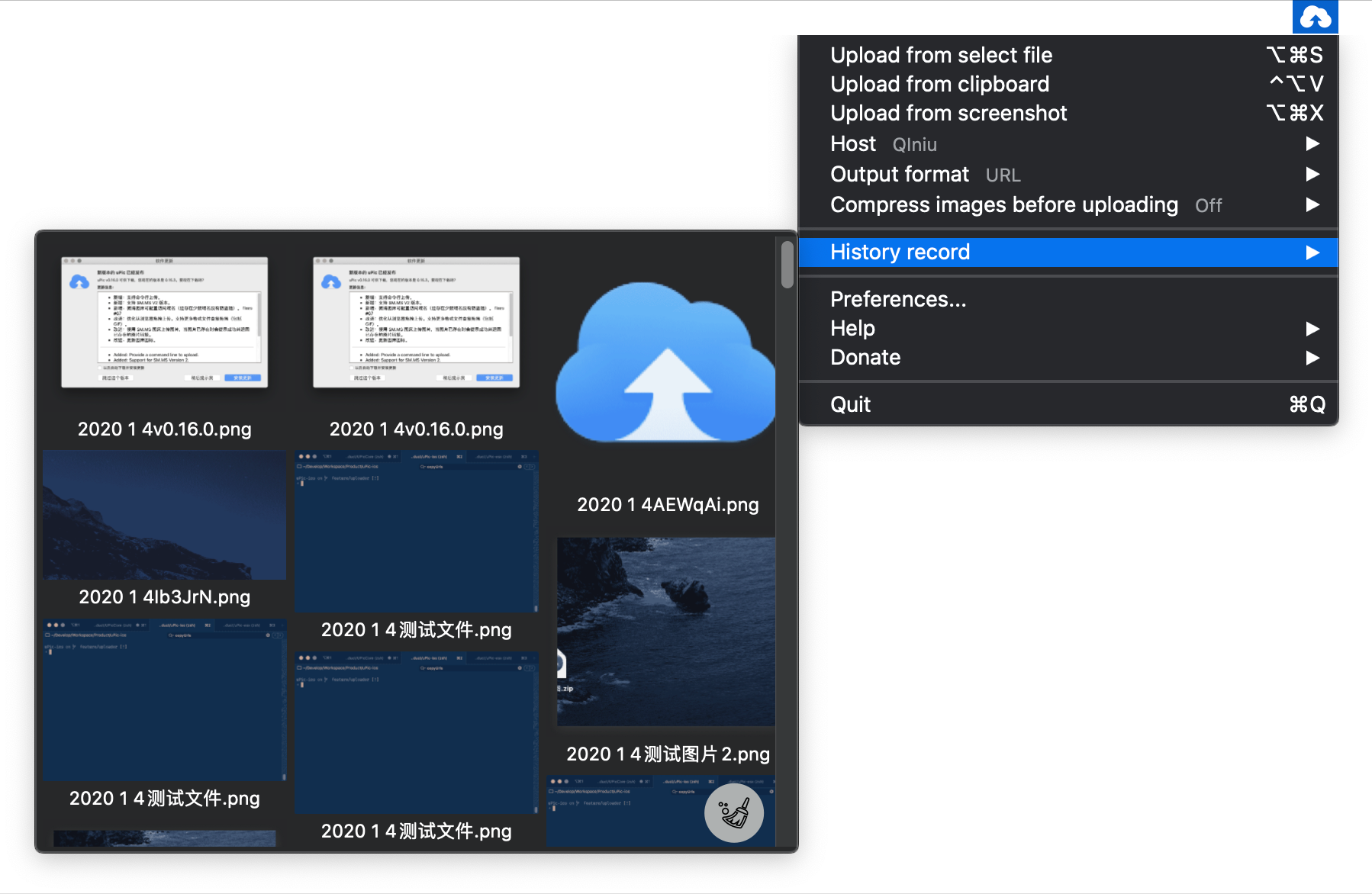Click the history panel scrollbar thumb
Screen dimensions: 1372x894
[x=787, y=265]
